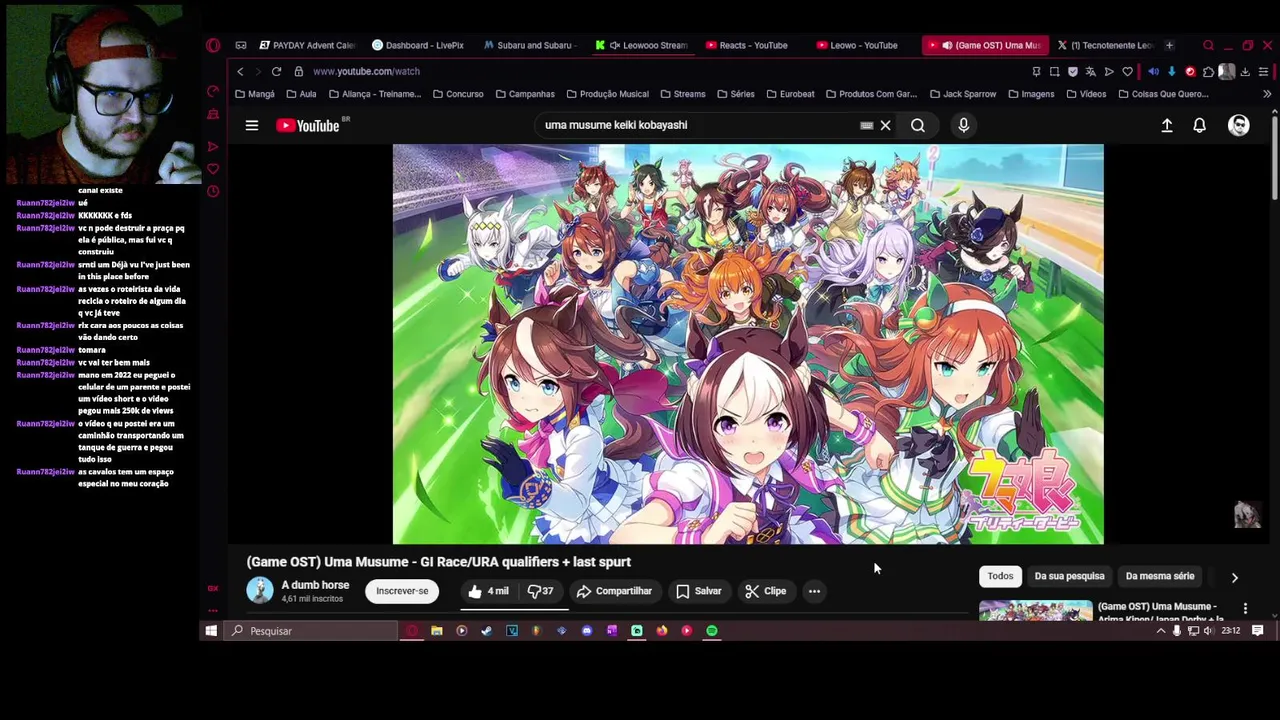Click A dumb horse channel avatar
1280x720 pixels.
(260, 590)
